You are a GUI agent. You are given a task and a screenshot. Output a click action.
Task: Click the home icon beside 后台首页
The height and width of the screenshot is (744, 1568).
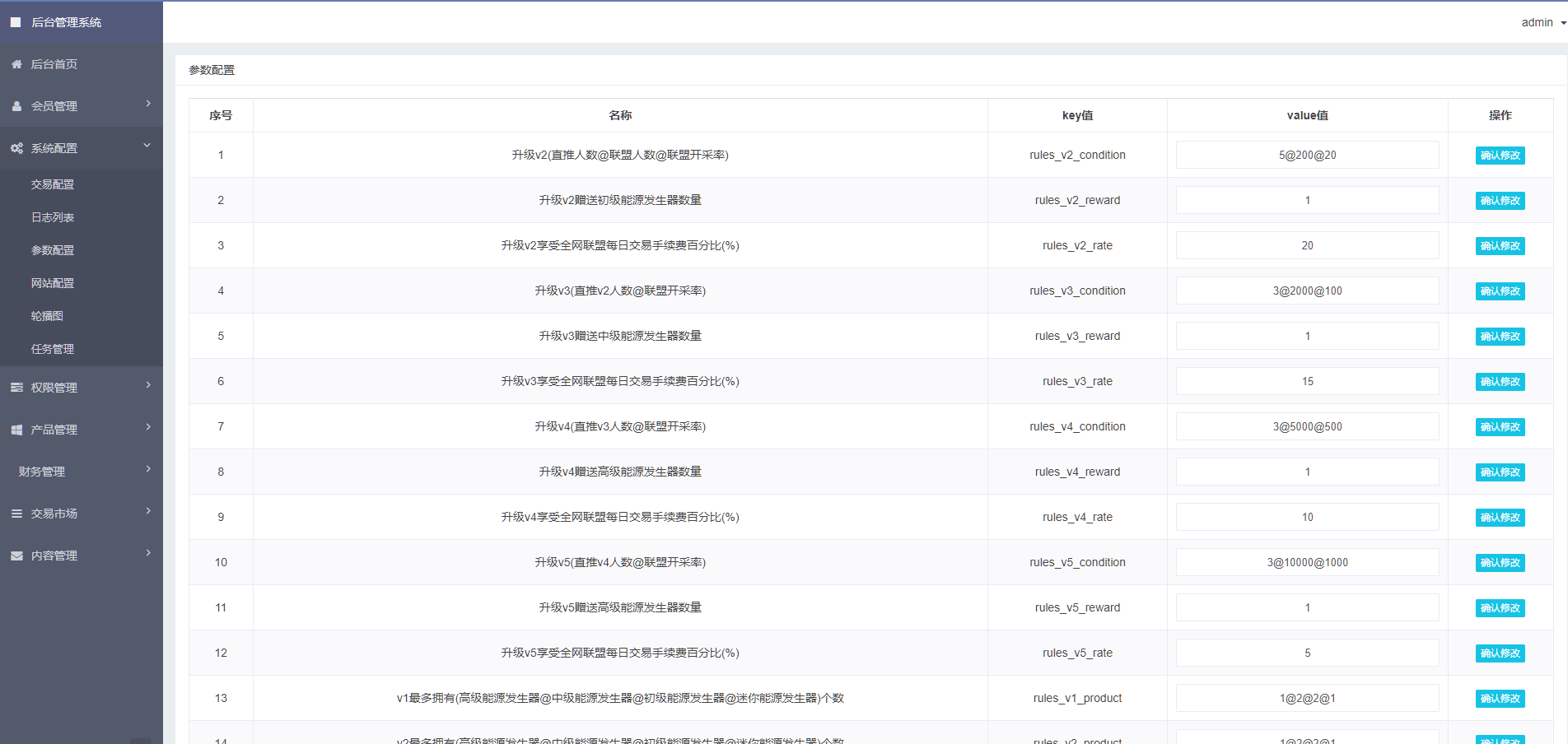(16, 64)
